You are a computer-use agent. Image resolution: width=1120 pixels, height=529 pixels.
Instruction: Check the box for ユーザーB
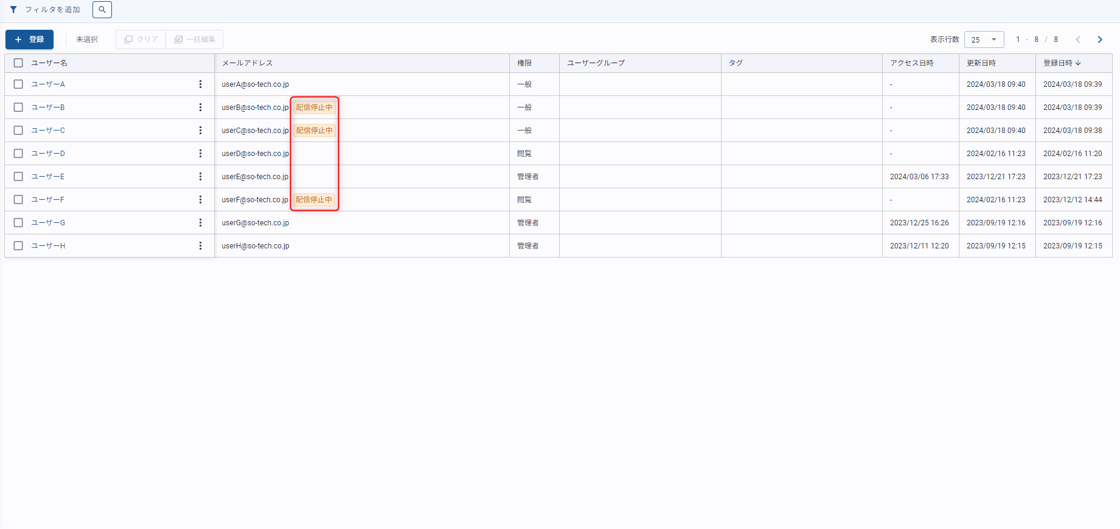19,107
